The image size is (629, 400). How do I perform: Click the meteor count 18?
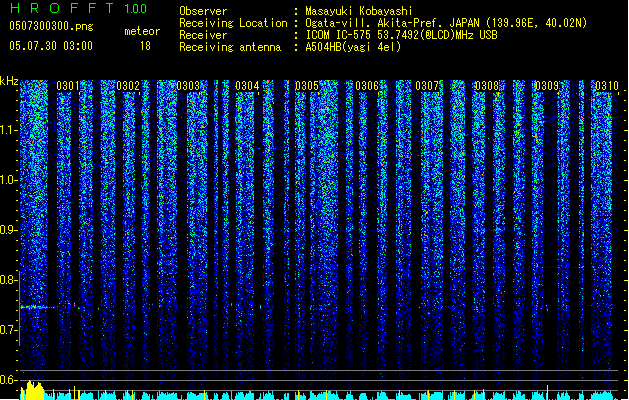[x=145, y=46]
